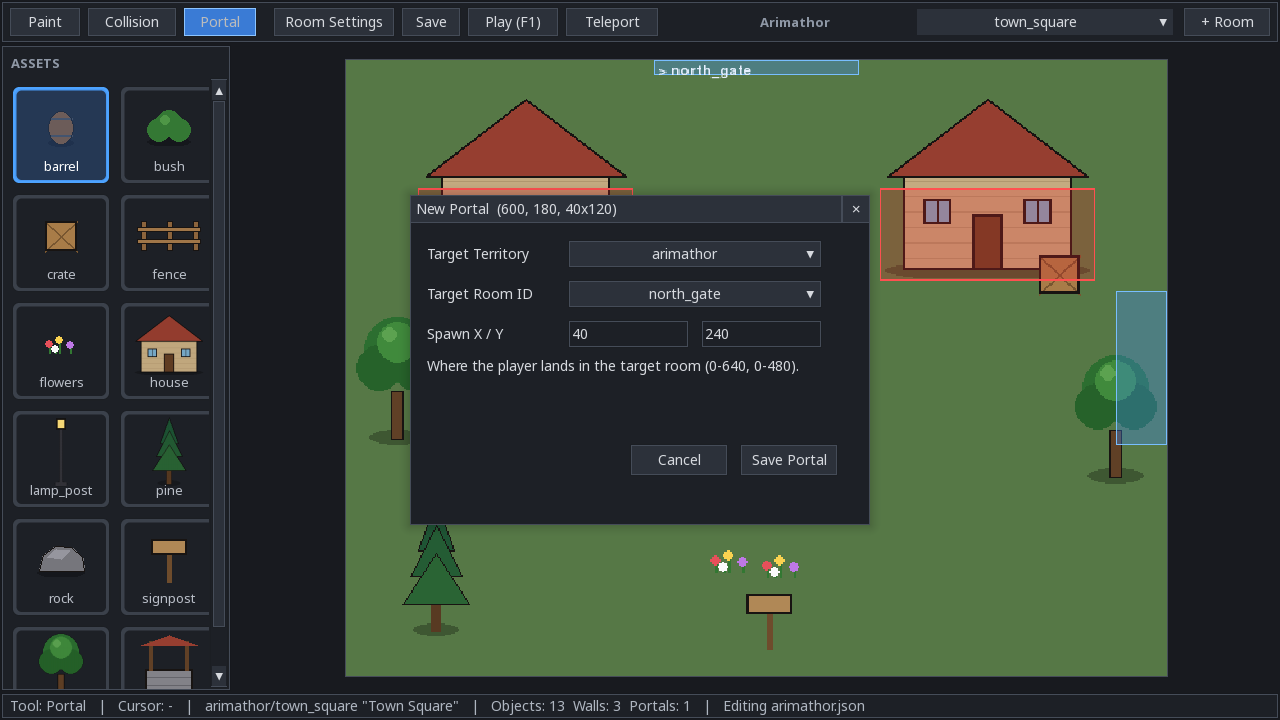The height and width of the screenshot is (720, 1280).
Task: Cancel the New Portal dialog
Action: tap(679, 460)
